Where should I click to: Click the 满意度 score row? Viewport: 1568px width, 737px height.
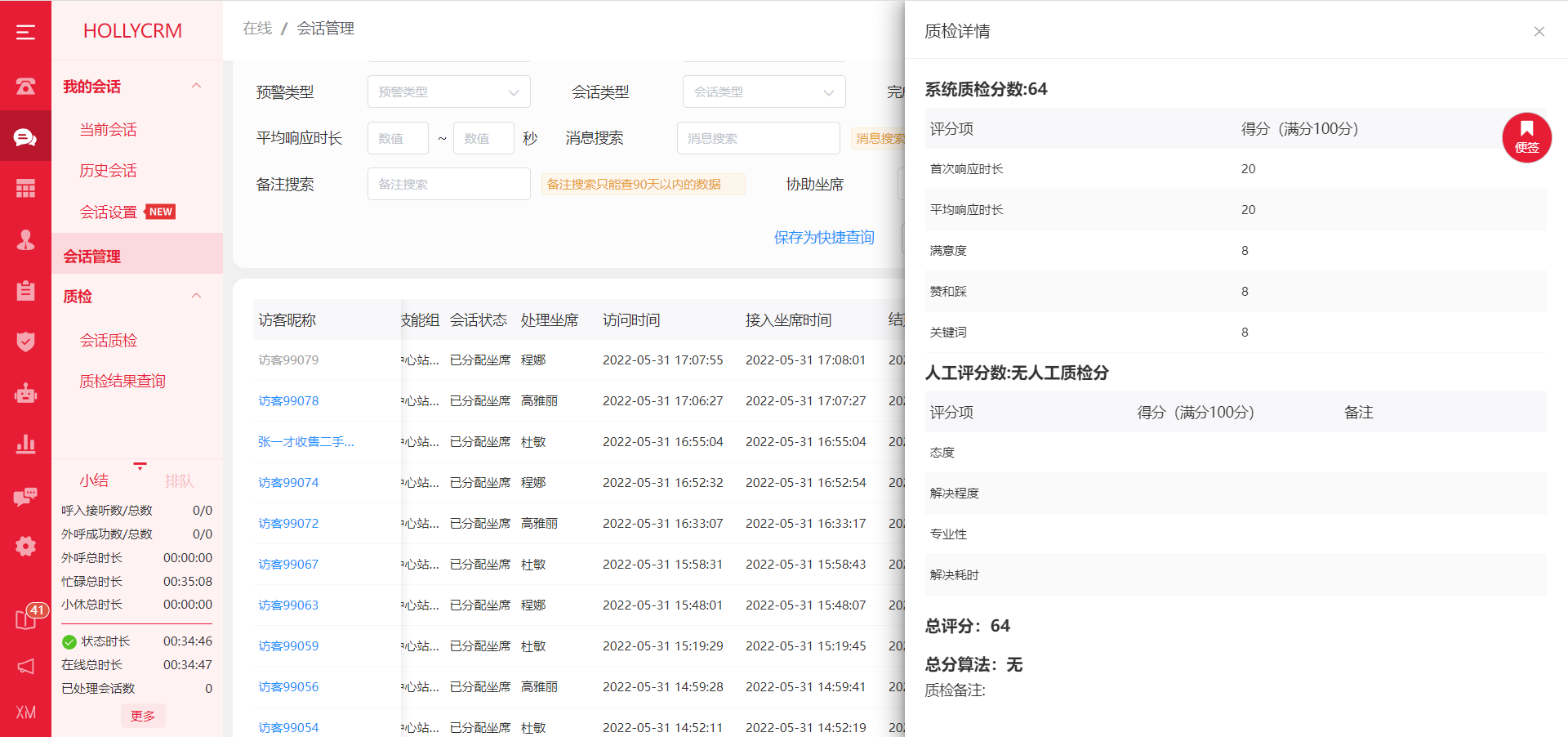pyautogui.click(x=1236, y=250)
